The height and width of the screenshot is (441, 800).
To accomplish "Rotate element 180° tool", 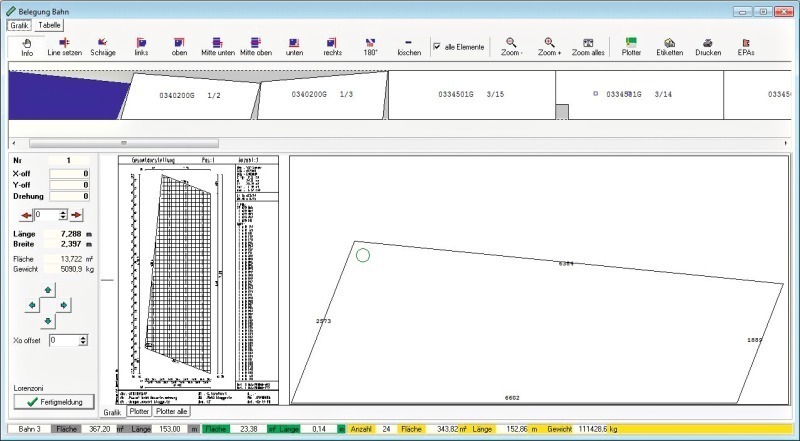I will click(370, 47).
